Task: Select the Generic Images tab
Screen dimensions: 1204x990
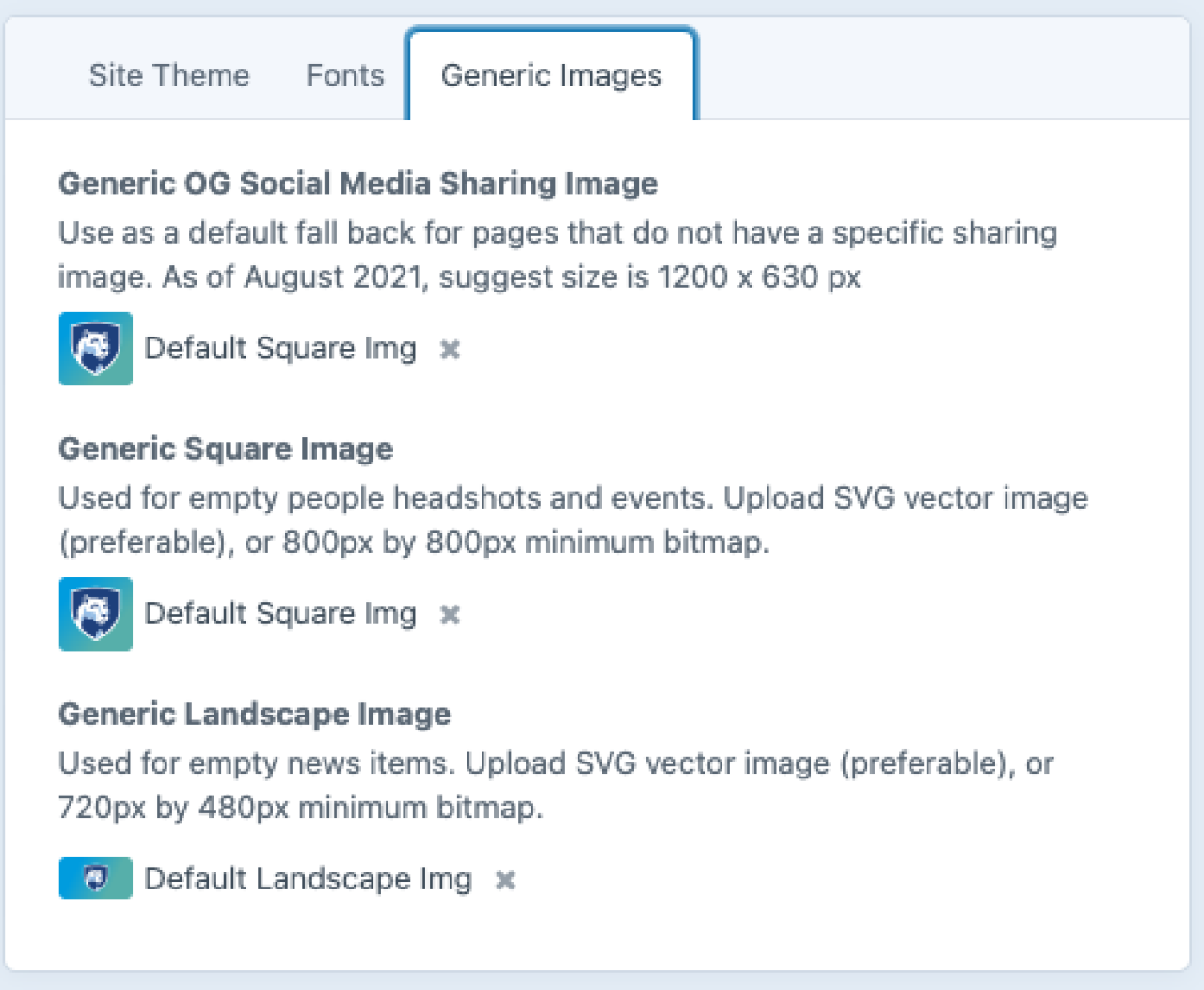Action: 551,75
